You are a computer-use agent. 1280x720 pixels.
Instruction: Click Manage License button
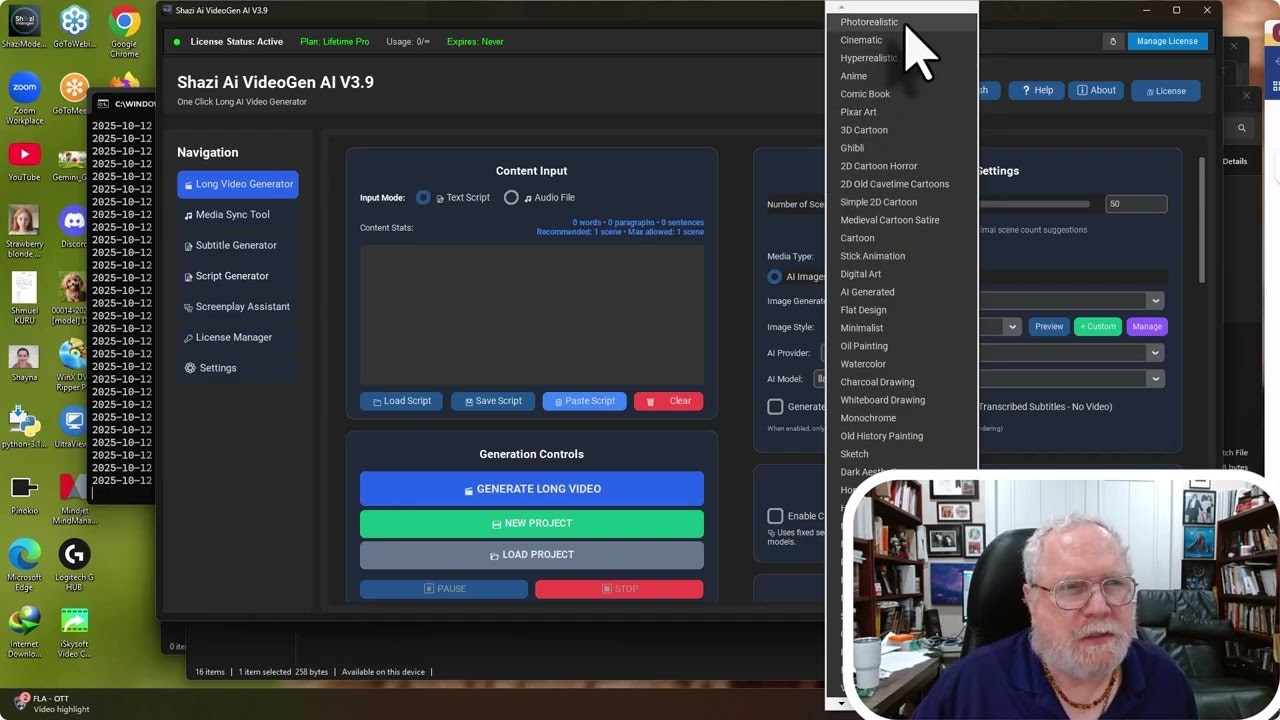click(x=1168, y=41)
